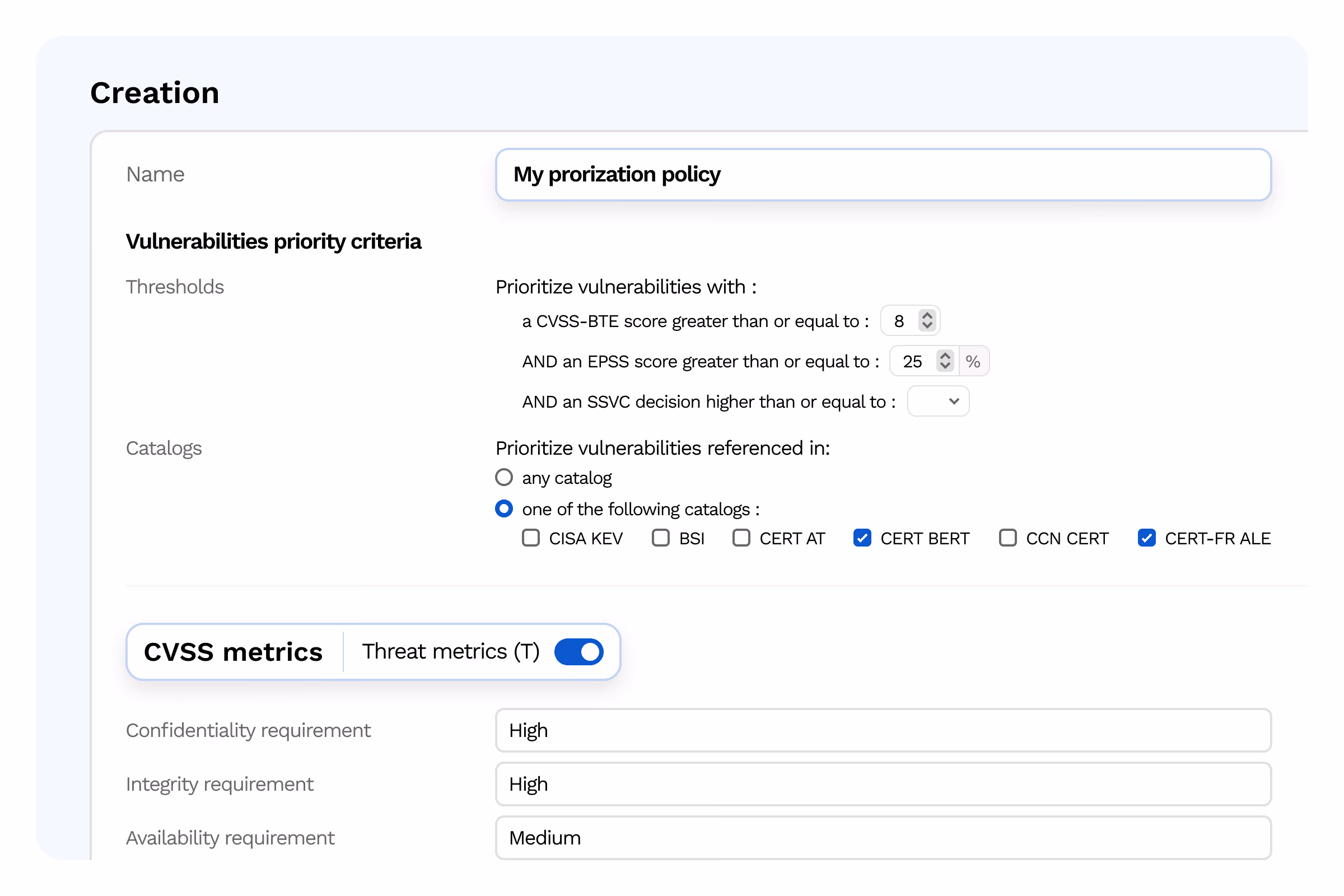Open the Availability requirement dropdown
This screenshot has height=896, width=1344.
tap(883, 838)
